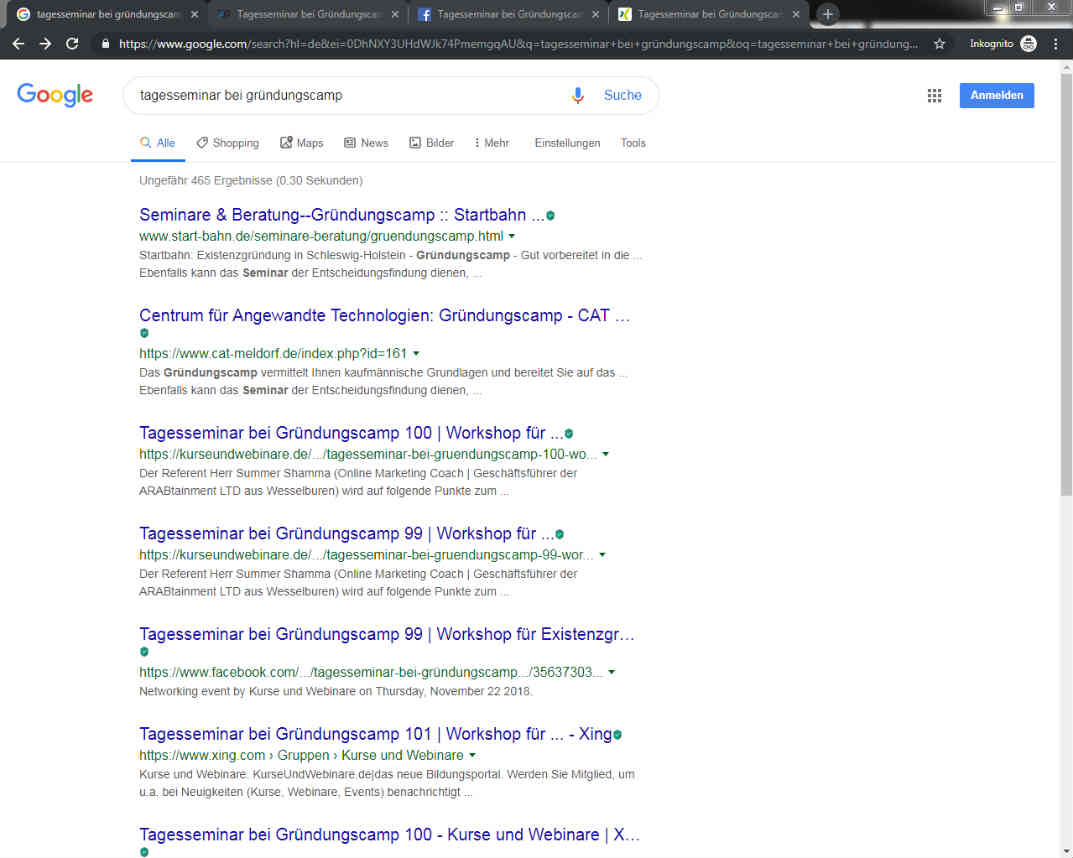Click the Google search query field
This screenshot has width=1073, height=858.
point(349,95)
